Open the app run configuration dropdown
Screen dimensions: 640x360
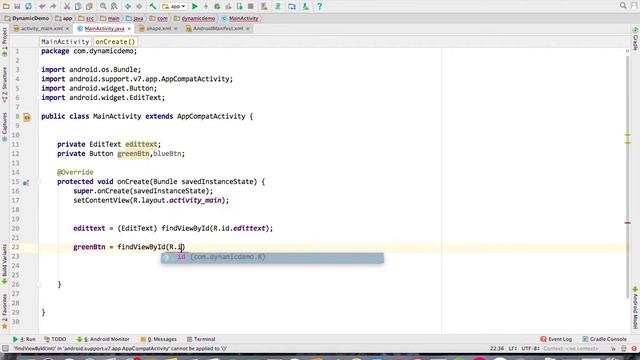click(174, 6)
